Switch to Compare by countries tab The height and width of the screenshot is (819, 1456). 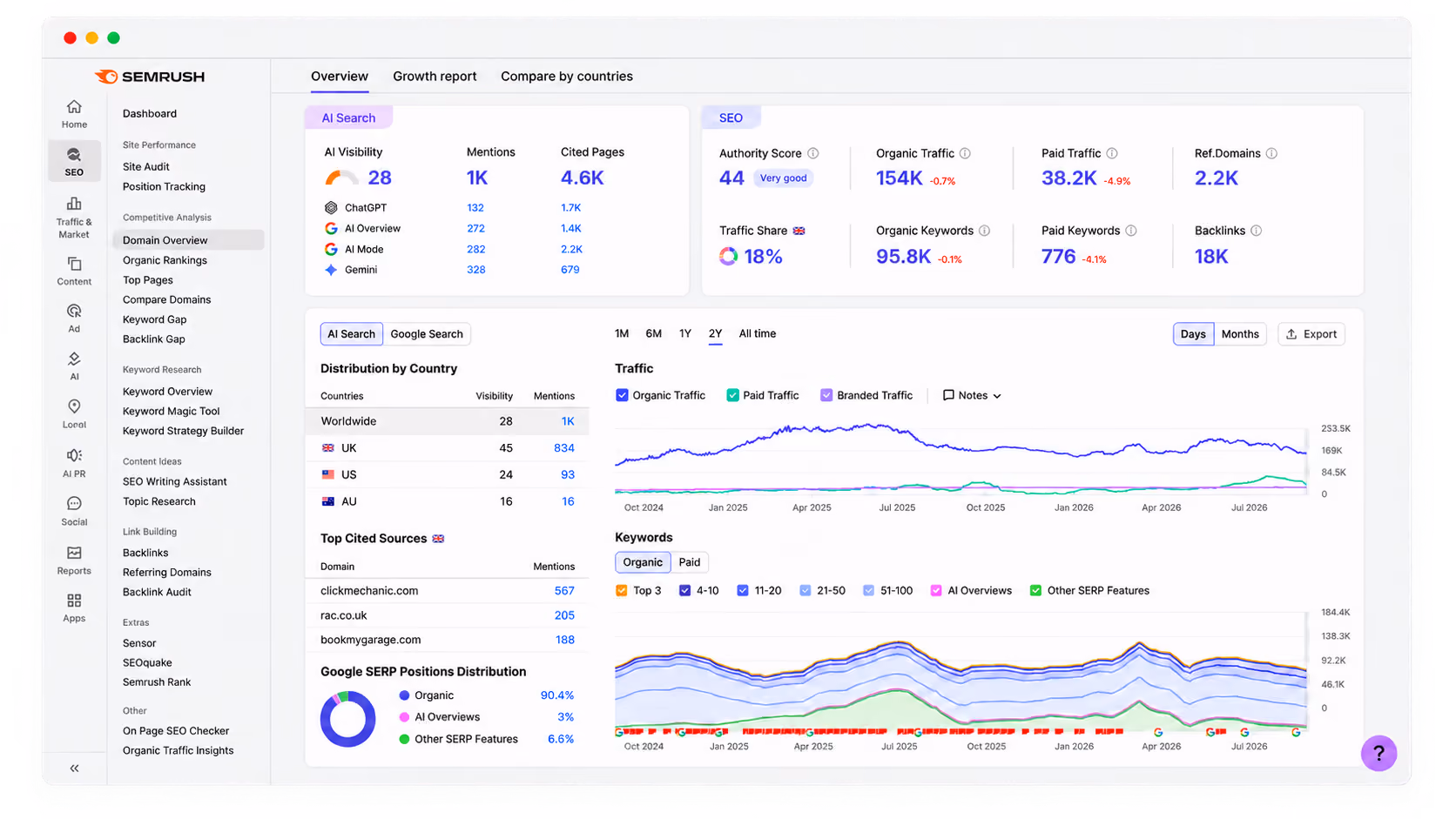[x=567, y=77]
